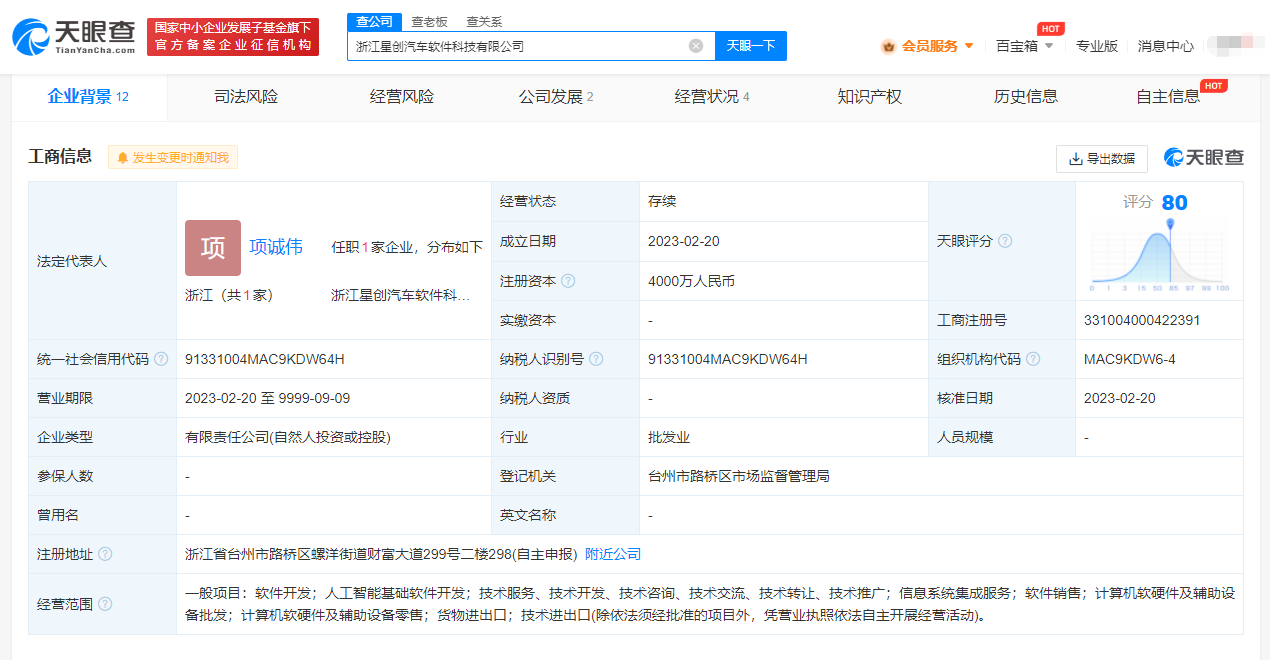Viewport: 1270px width, 660px height.
Task: Select 经营状况 tab
Action: (712, 97)
